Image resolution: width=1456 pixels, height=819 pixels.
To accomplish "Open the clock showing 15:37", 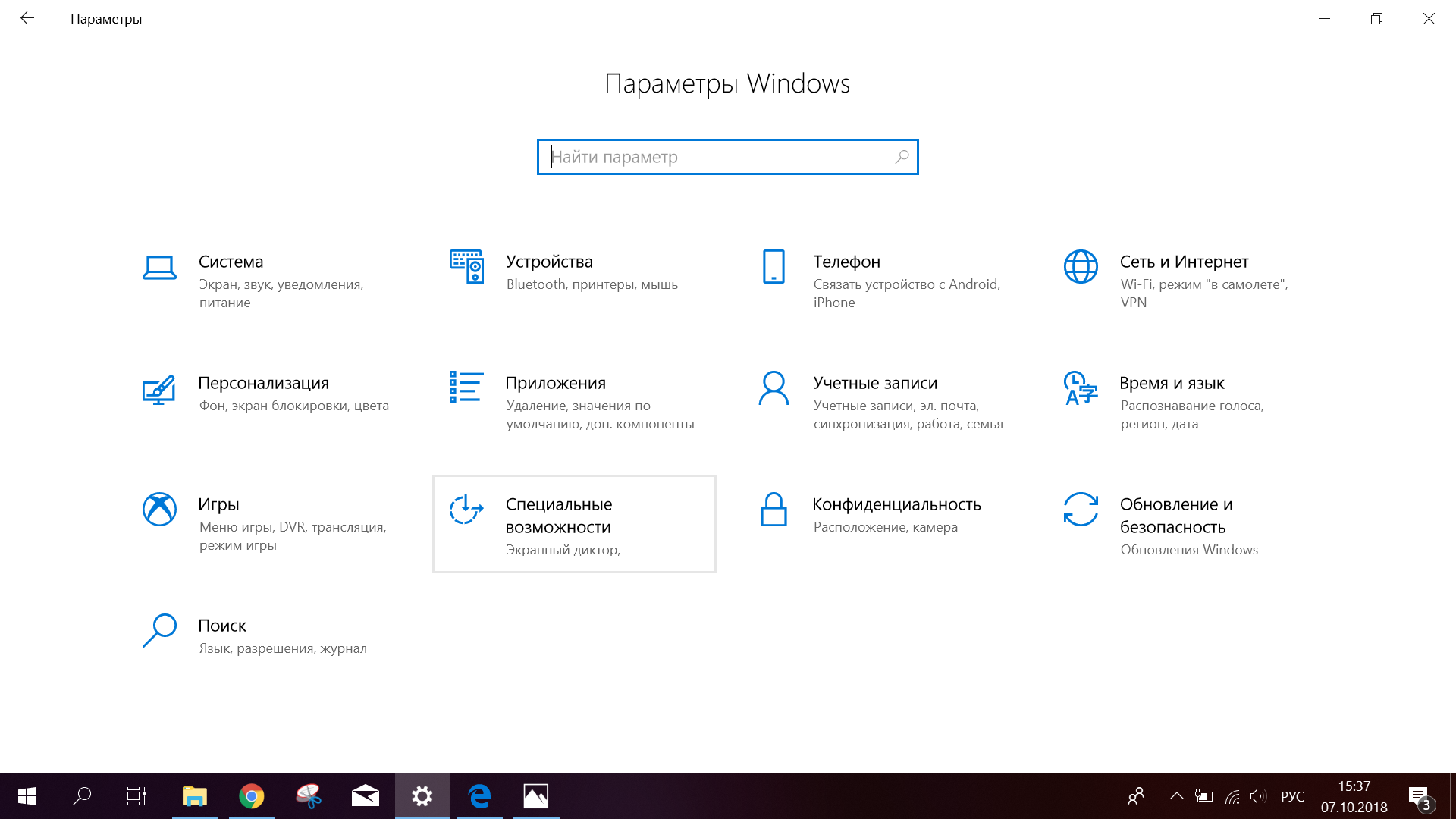I will tap(1354, 786).
